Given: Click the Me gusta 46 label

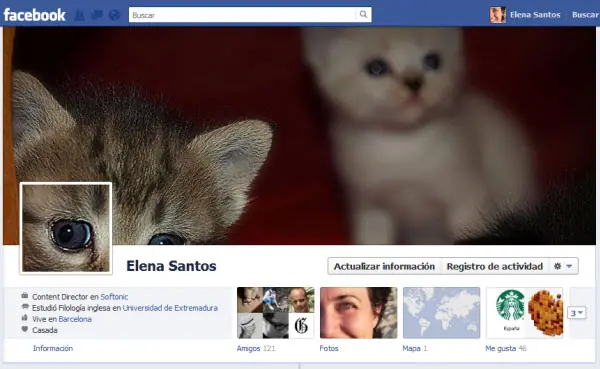Looking at the screenshot, I should [x=506, y=348].
